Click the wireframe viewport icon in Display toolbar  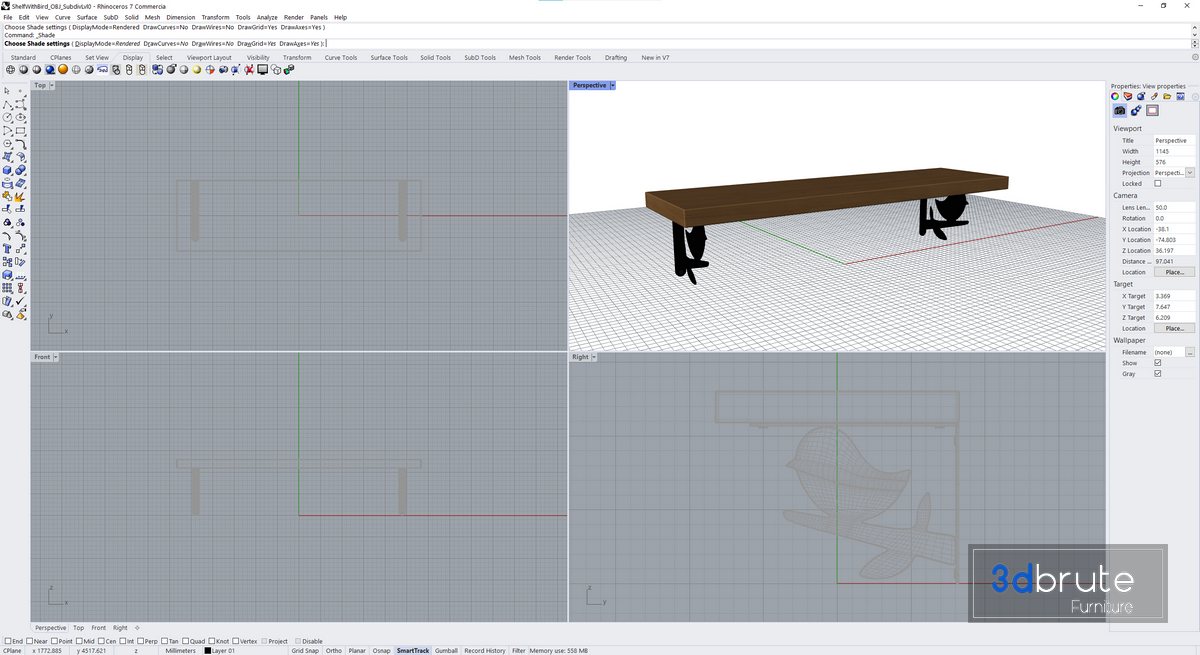point(11,70)
